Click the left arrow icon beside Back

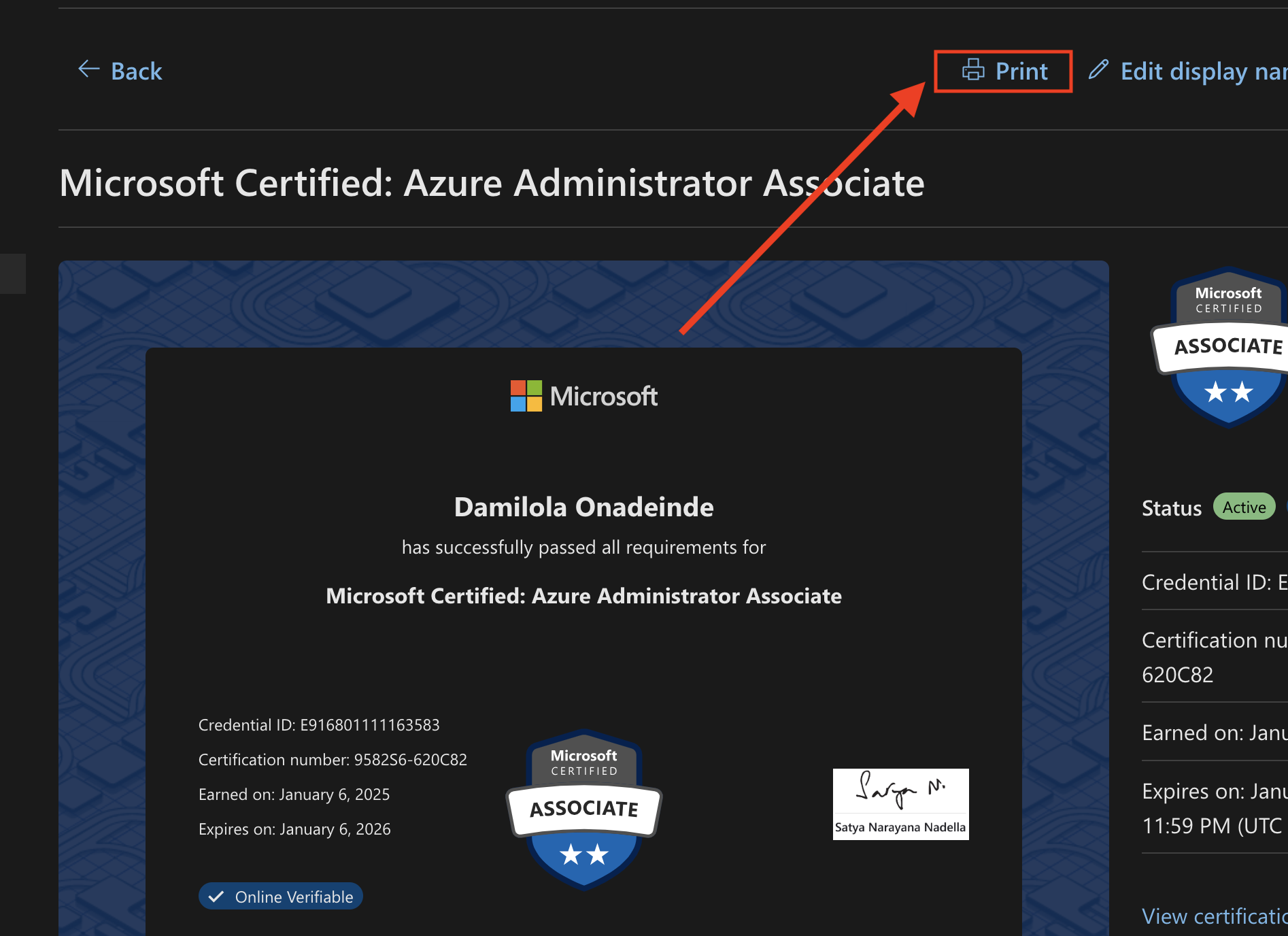tap(89, 69)
